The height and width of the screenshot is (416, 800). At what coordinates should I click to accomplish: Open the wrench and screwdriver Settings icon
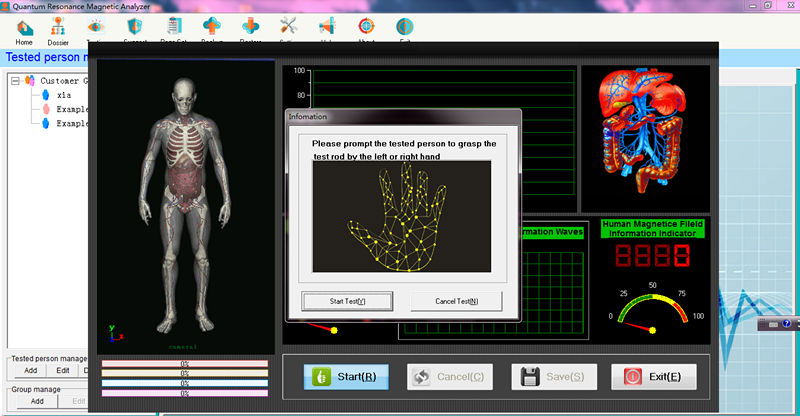coord(289,26)
